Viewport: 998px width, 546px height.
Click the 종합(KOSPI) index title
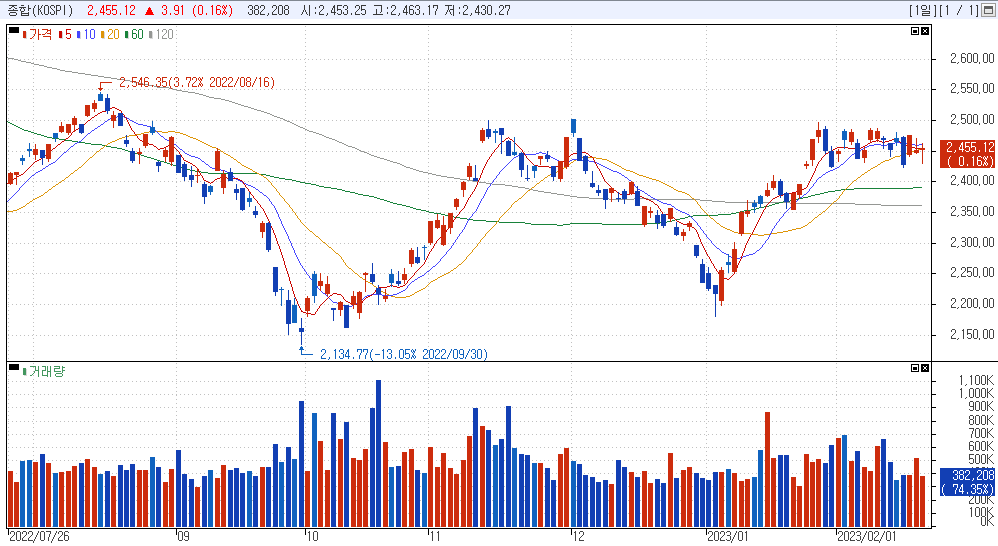[40, 10]
